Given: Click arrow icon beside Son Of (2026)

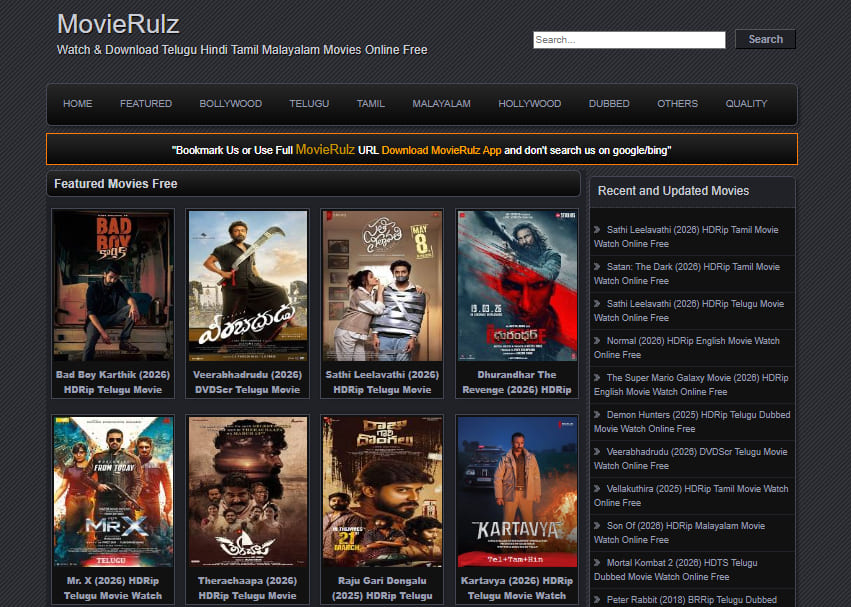Looking at the screenshot, I should [597, 525].
